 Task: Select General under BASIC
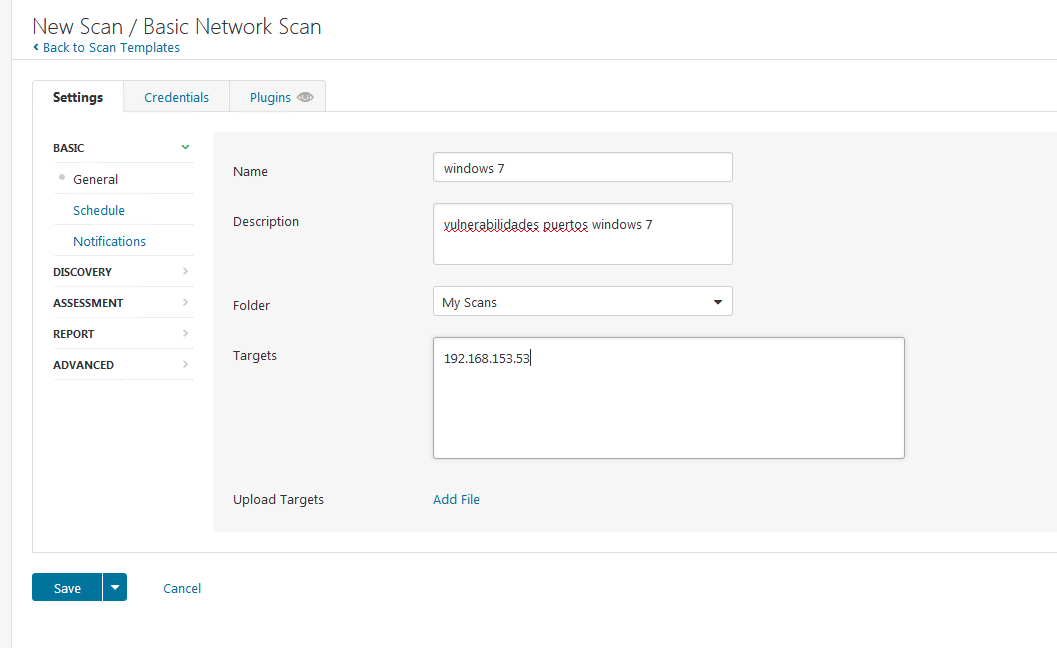tap(95, 179)
